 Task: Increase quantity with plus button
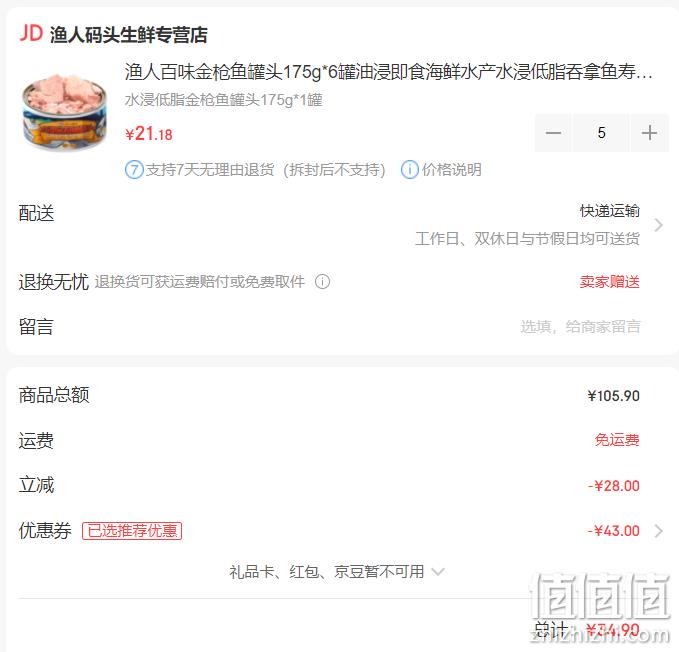(649, 133)
